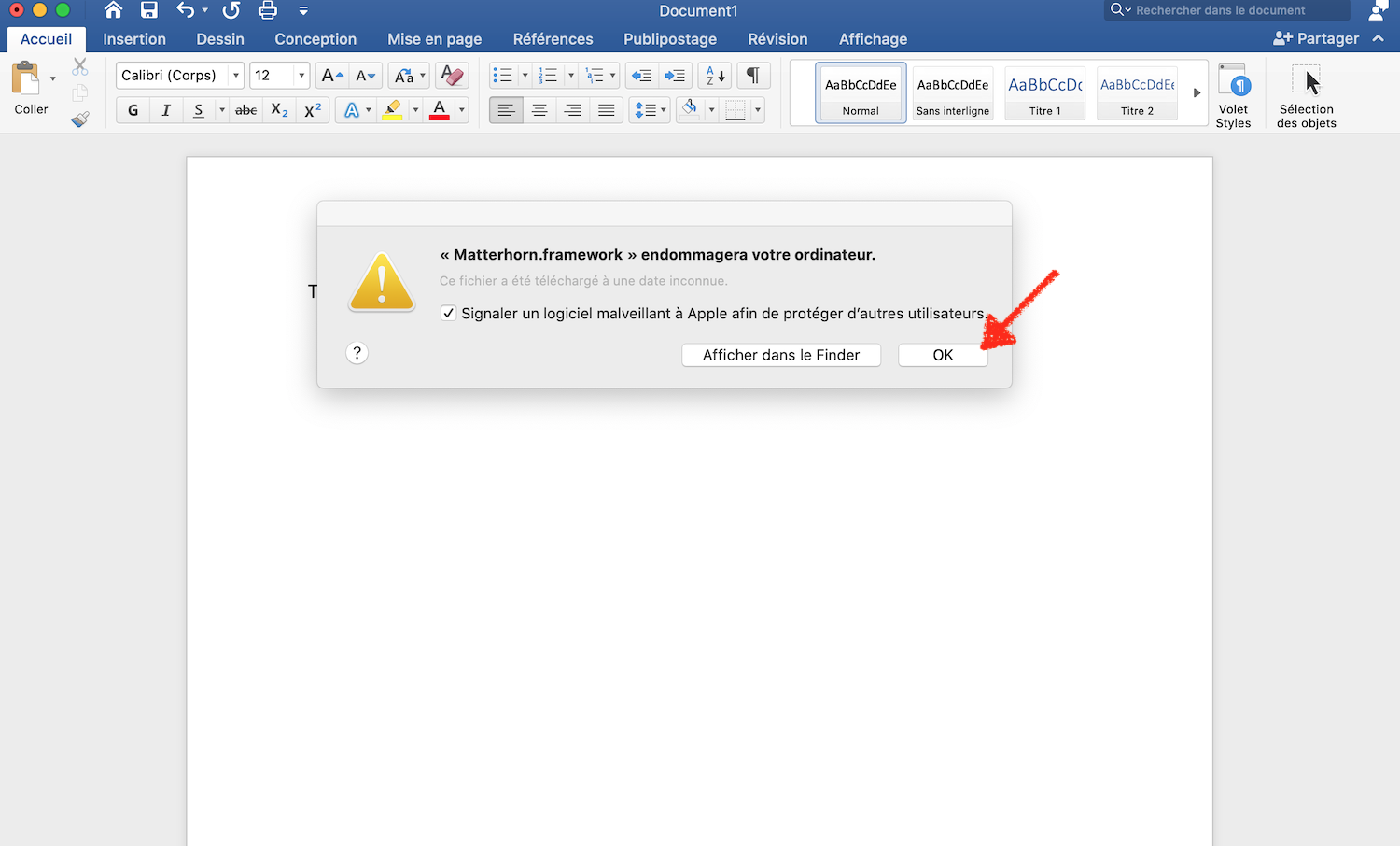Screen dimensions: 1400x846
Task: Click the numbered list icon
Action: click(x=549, y=76)
